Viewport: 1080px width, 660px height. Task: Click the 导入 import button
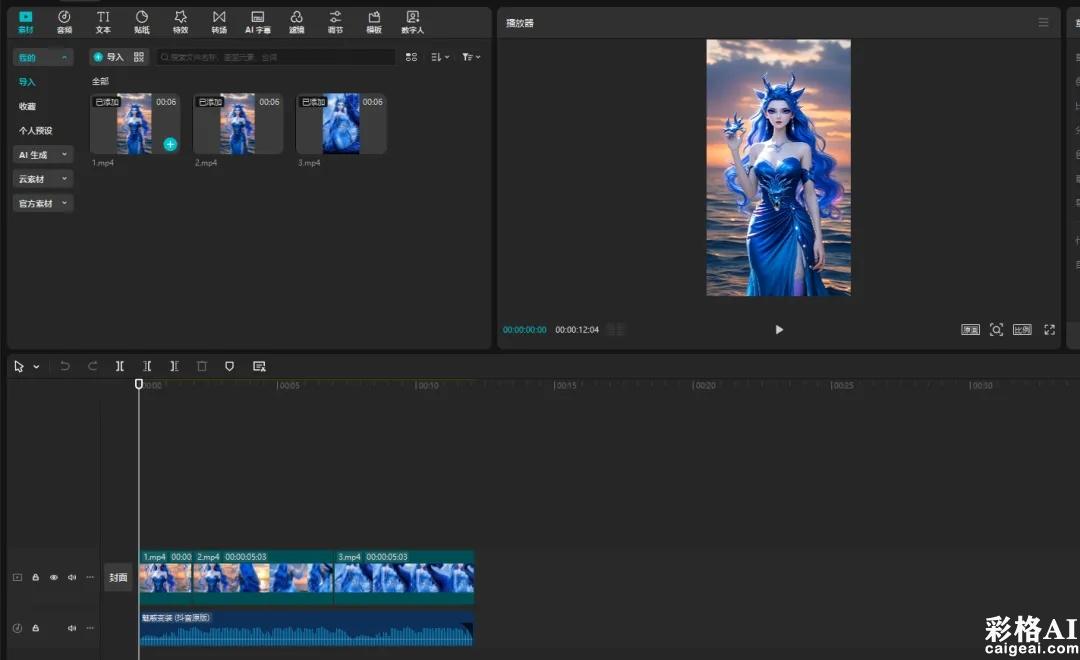tap(108, 57)
